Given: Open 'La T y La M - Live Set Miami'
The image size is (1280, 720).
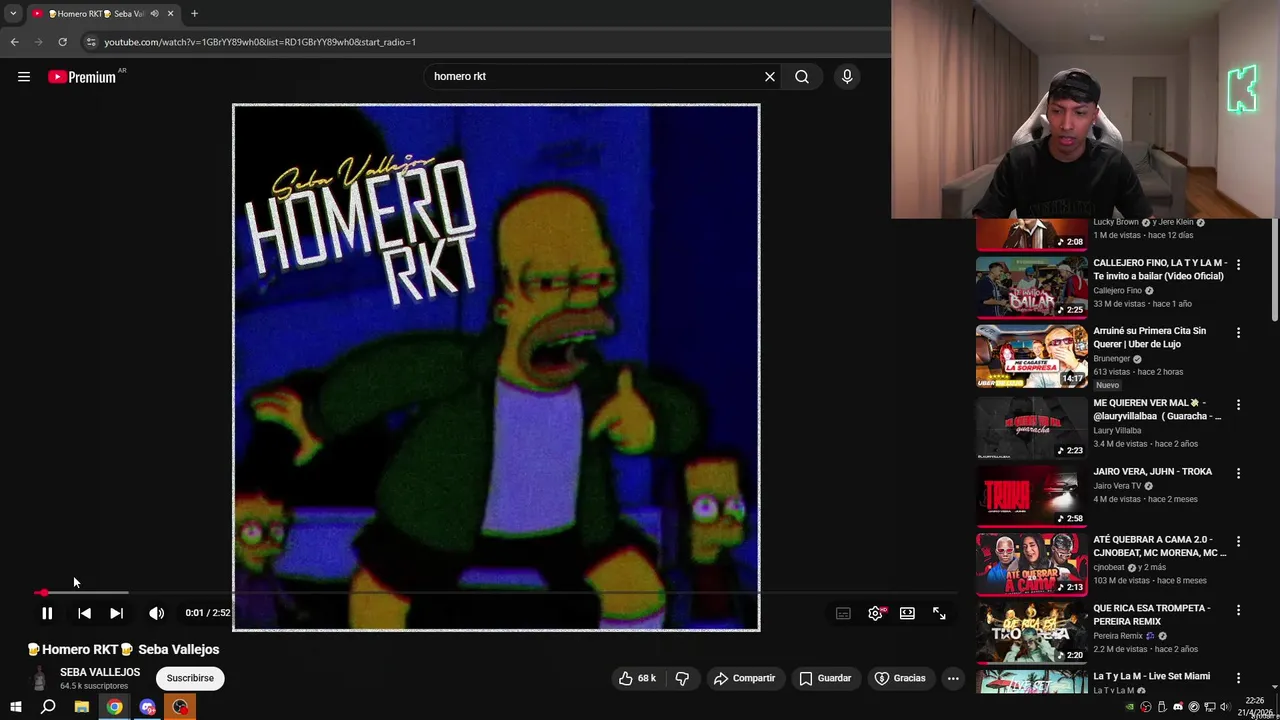Looking at the screenshot, I should pos(1152,676).
